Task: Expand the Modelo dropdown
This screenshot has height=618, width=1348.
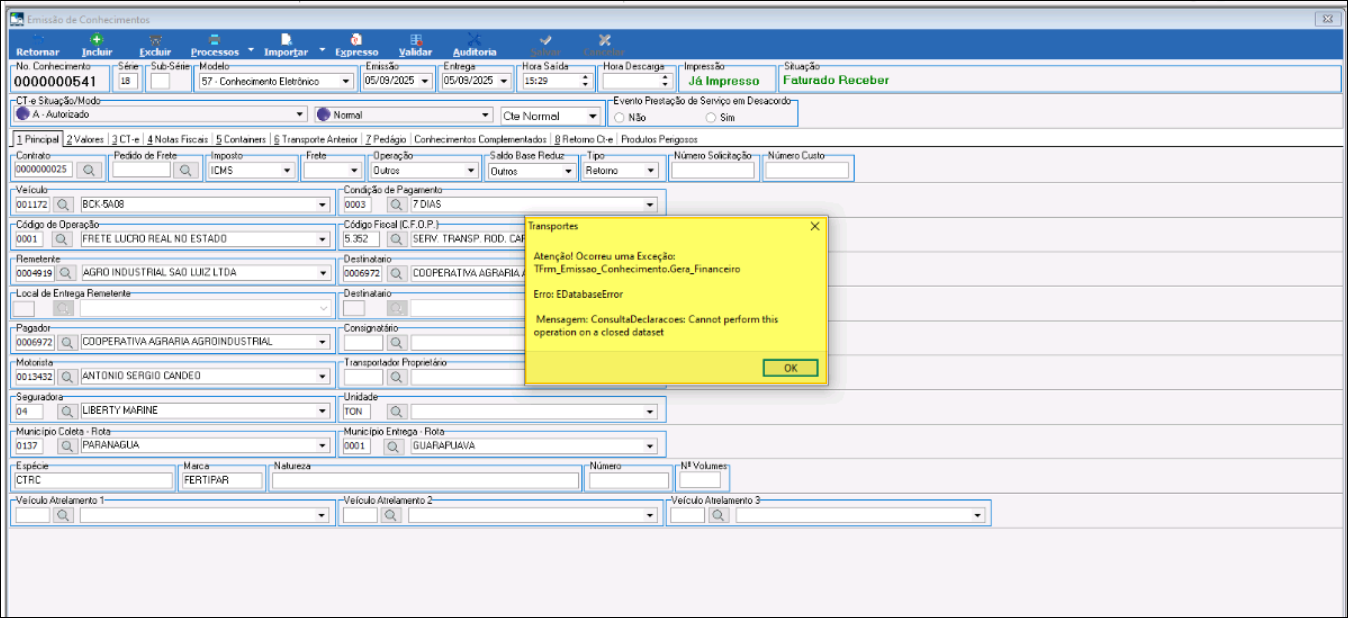Action: (x=346, y=81)
